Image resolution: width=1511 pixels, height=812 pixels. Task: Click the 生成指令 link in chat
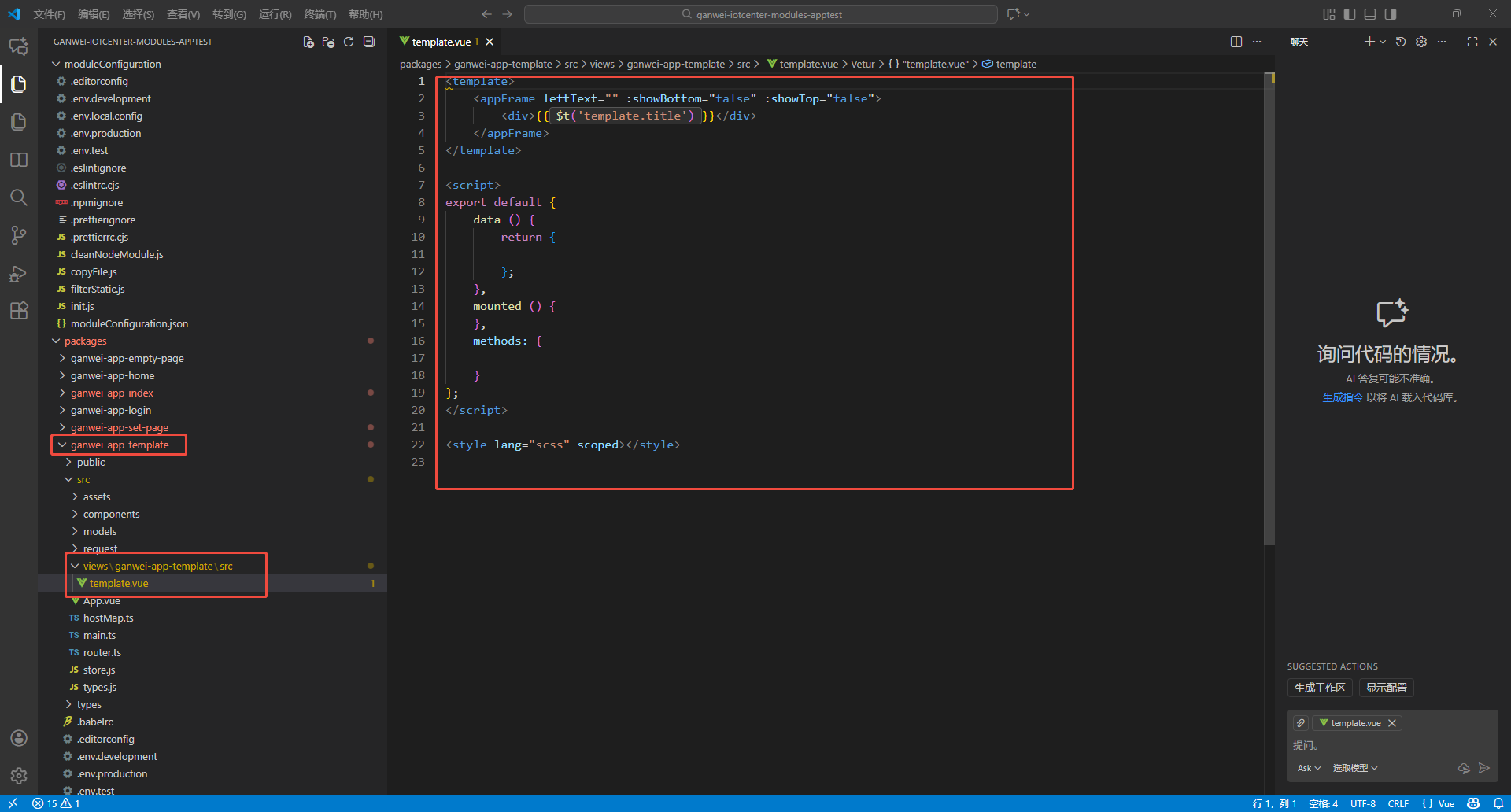pos(1342,397)
